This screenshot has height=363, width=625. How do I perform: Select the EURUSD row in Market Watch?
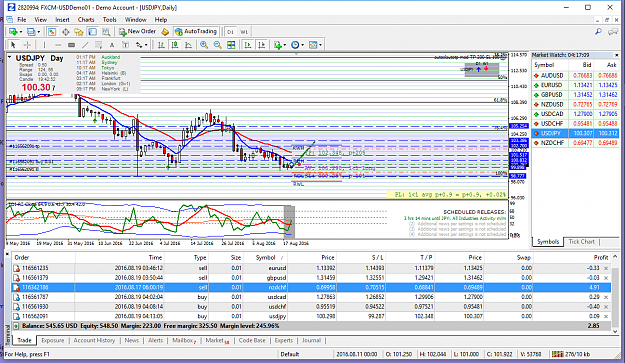click(575, 85)
